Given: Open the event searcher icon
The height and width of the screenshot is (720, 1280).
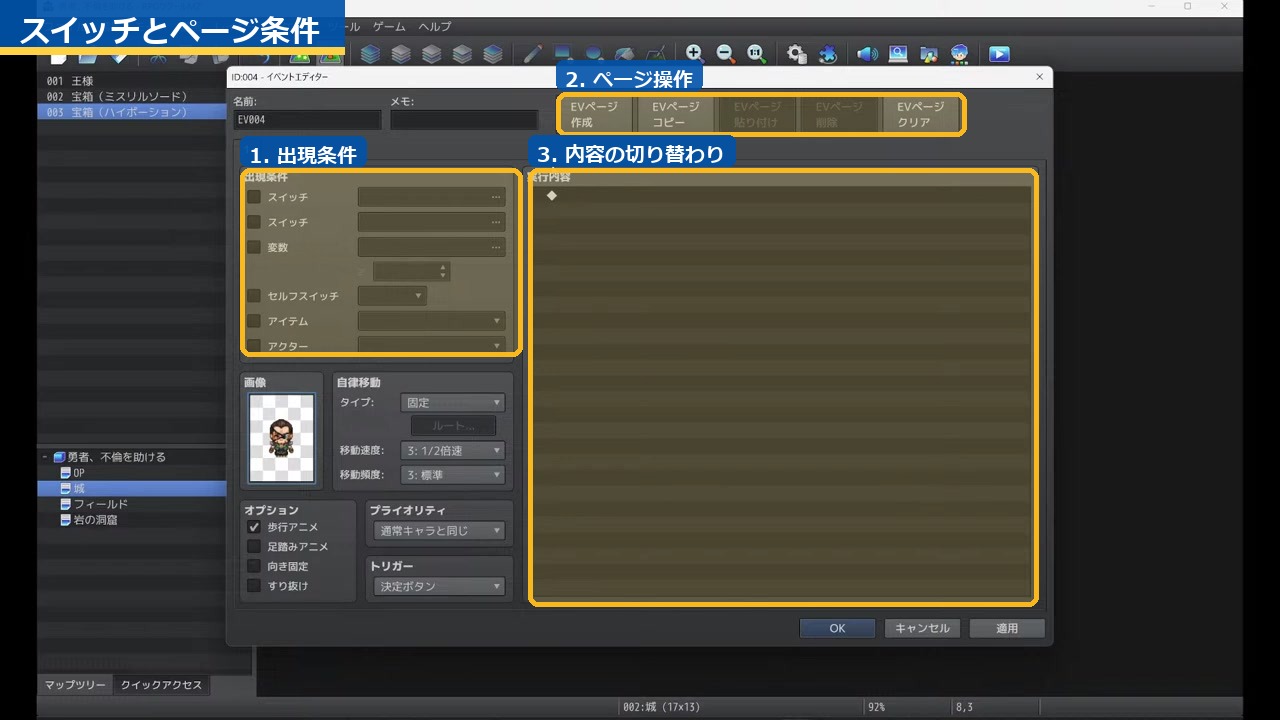Looking at the screenshot, I should point(898,54).
